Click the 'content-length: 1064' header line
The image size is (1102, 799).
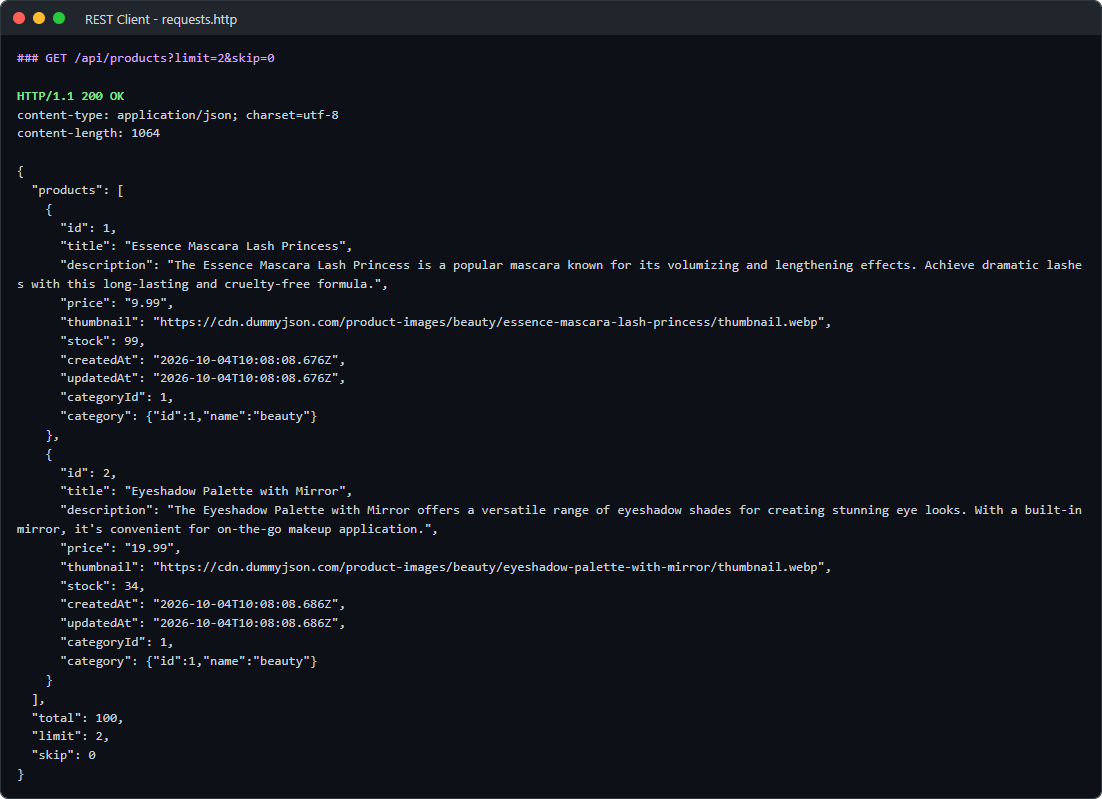click(89, 134)
